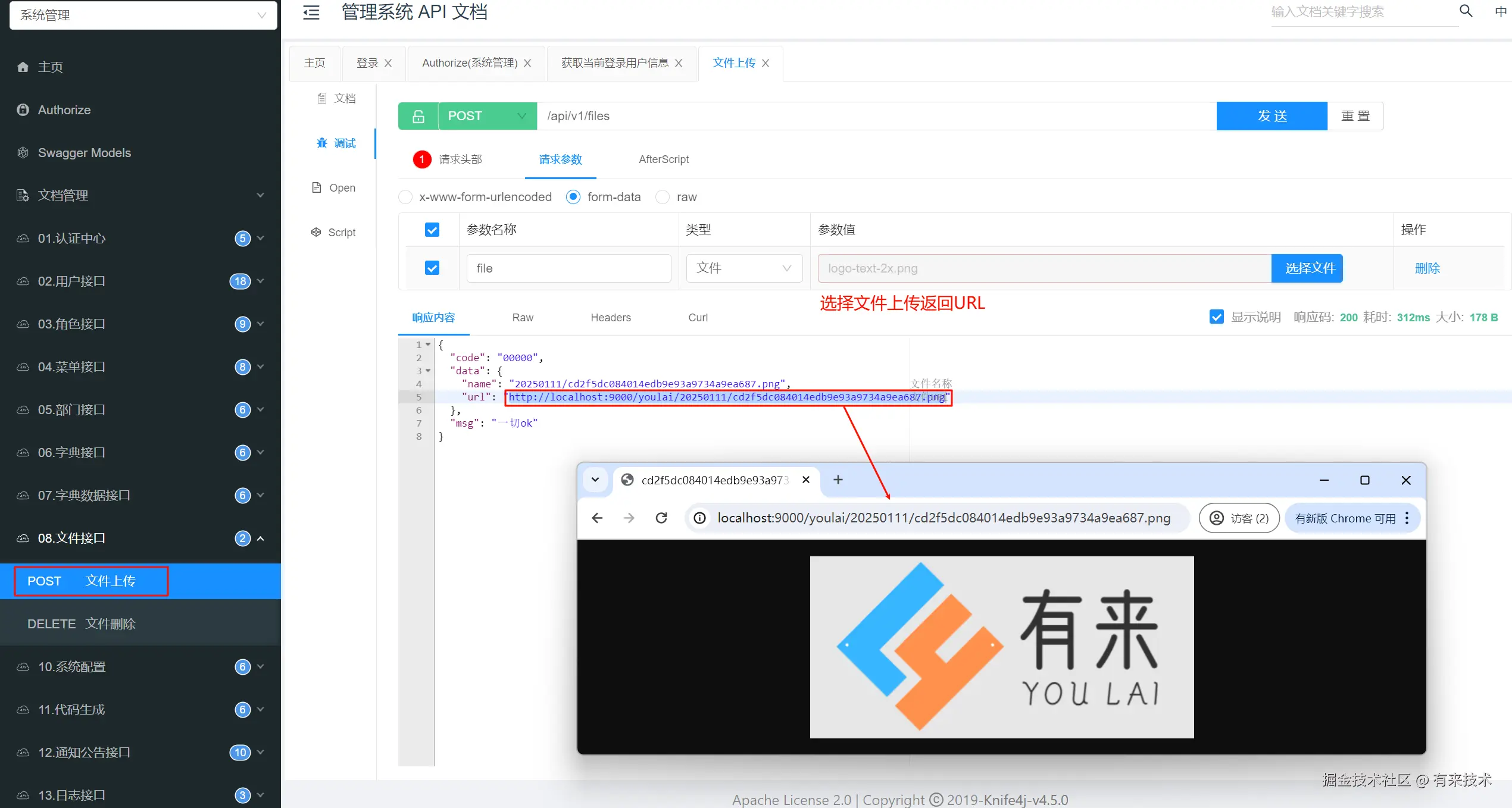The height and width of the screenshot is (808, 1512).
Task: Select the Script panel icon
Action: coord(316,232)
